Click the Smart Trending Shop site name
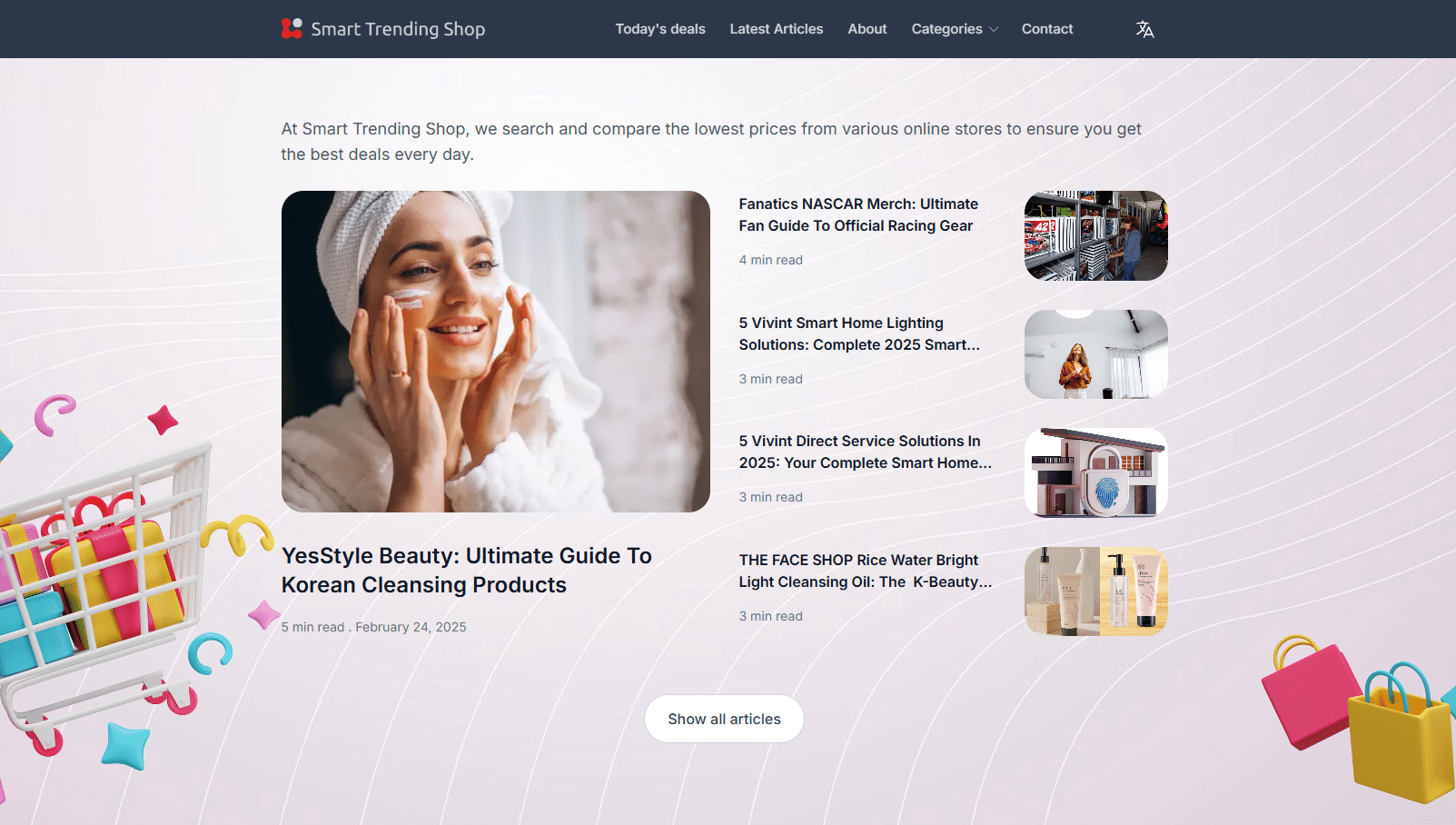1456x825 pixels. tap(398, 29)
